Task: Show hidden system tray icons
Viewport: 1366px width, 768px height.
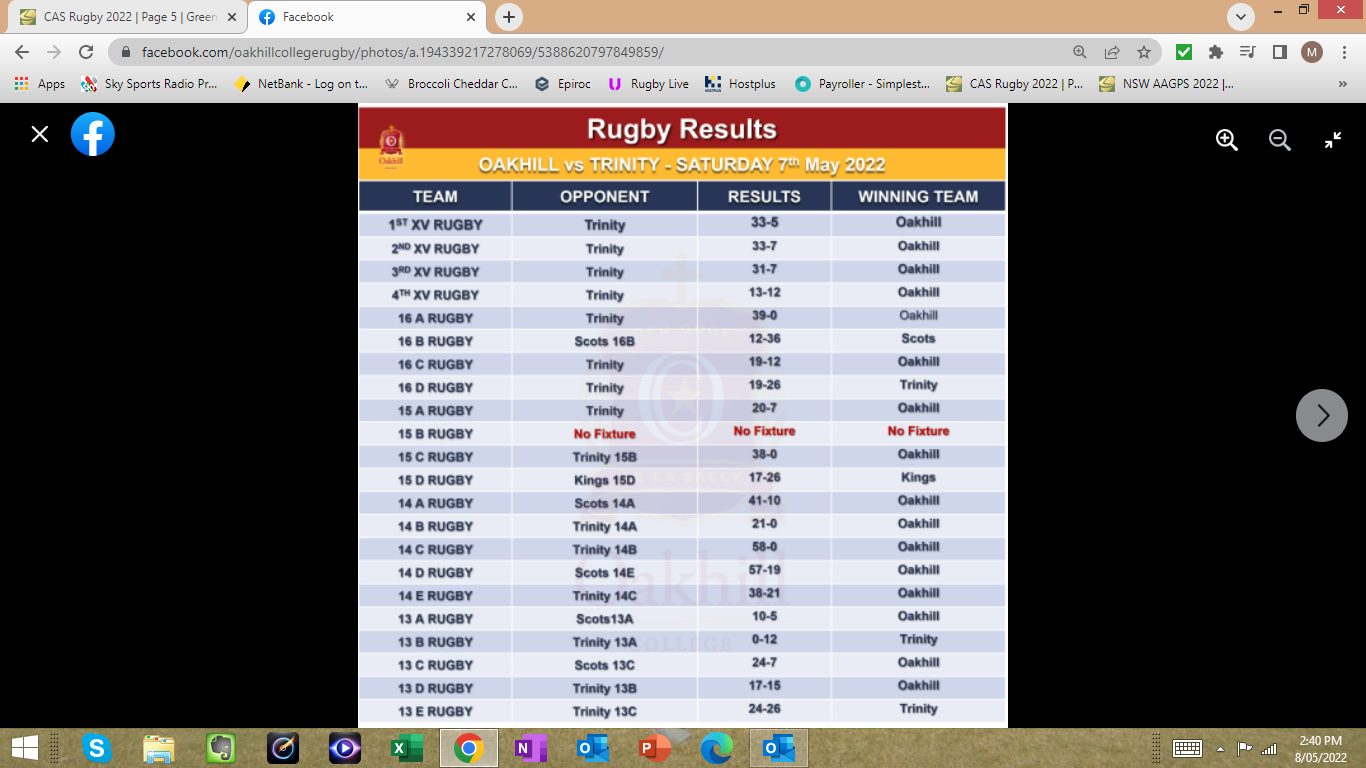Action: click(1220, 748)
